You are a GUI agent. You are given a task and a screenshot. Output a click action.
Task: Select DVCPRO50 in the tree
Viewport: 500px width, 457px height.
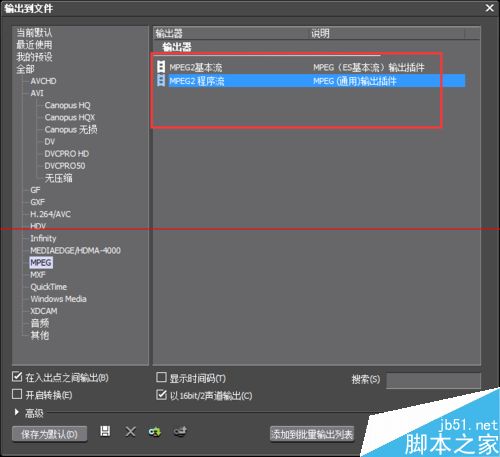pyautogui.click(x=65, y=166)
